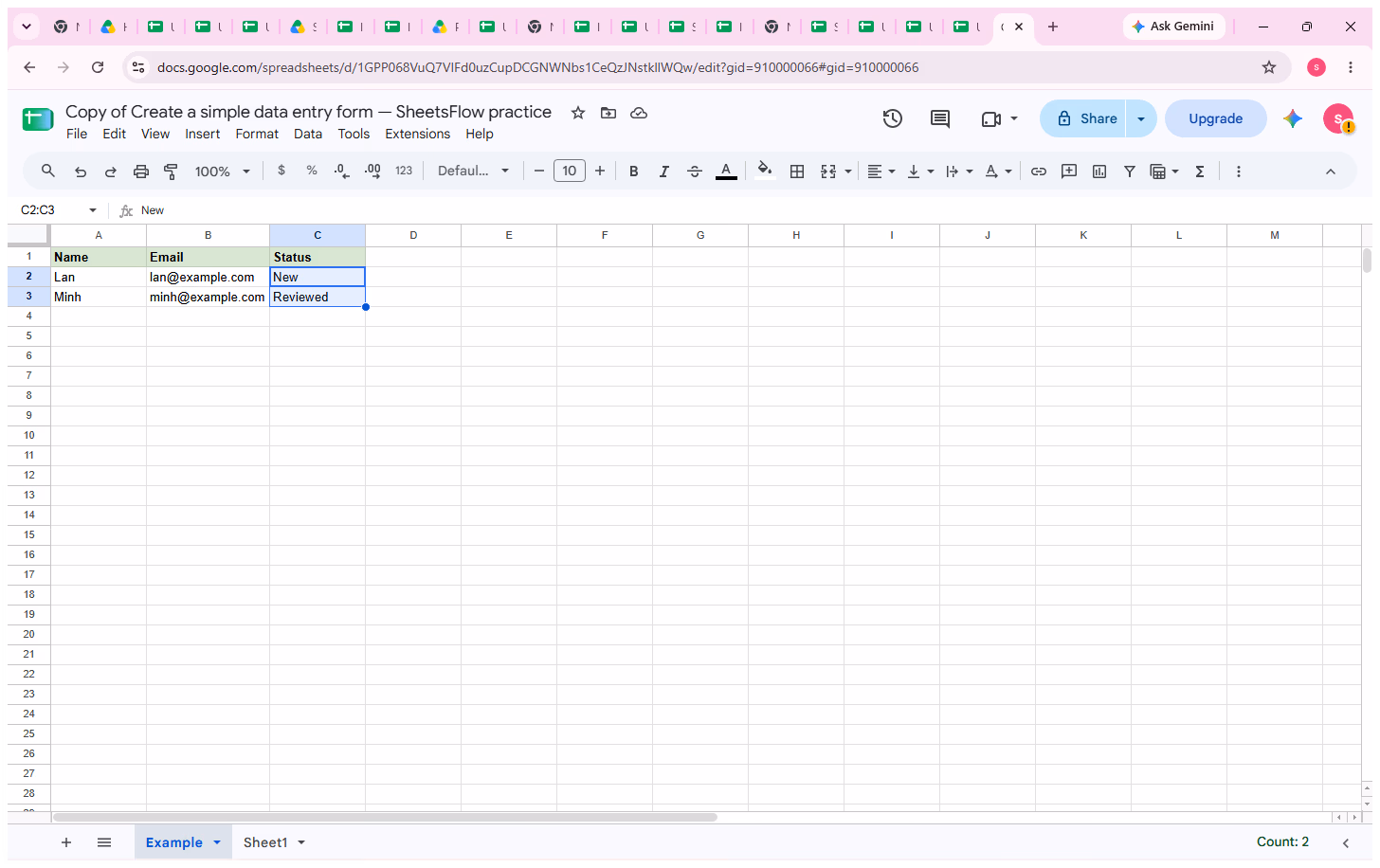Click the Share button

pyautogui.click(x=1083, y=118)
